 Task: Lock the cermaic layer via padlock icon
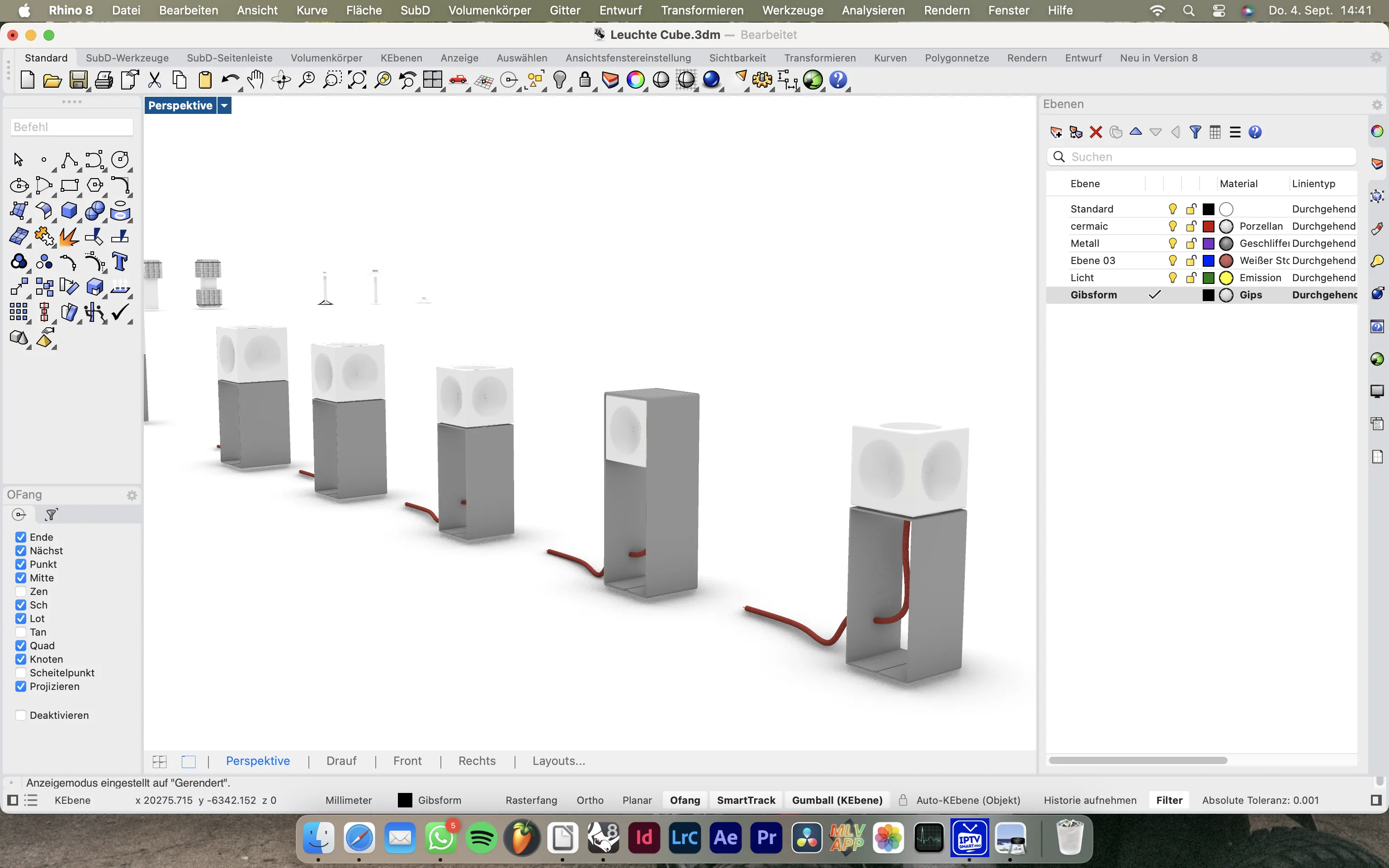(x=1191, y=226)
